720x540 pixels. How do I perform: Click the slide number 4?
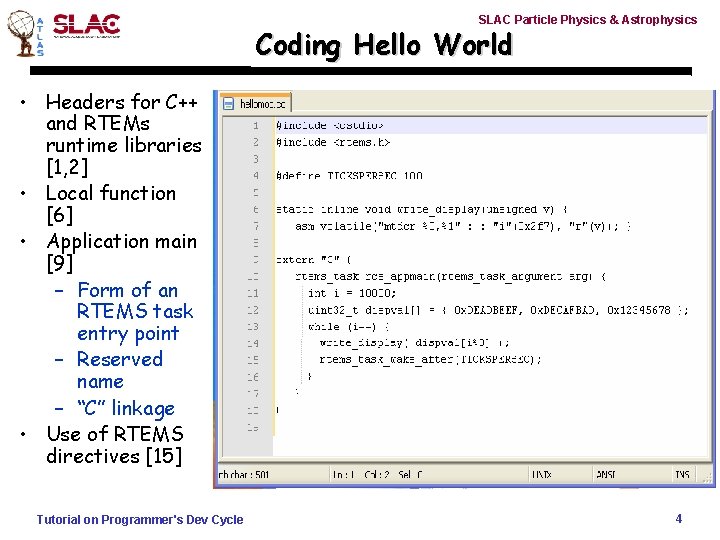coord(679,518)
